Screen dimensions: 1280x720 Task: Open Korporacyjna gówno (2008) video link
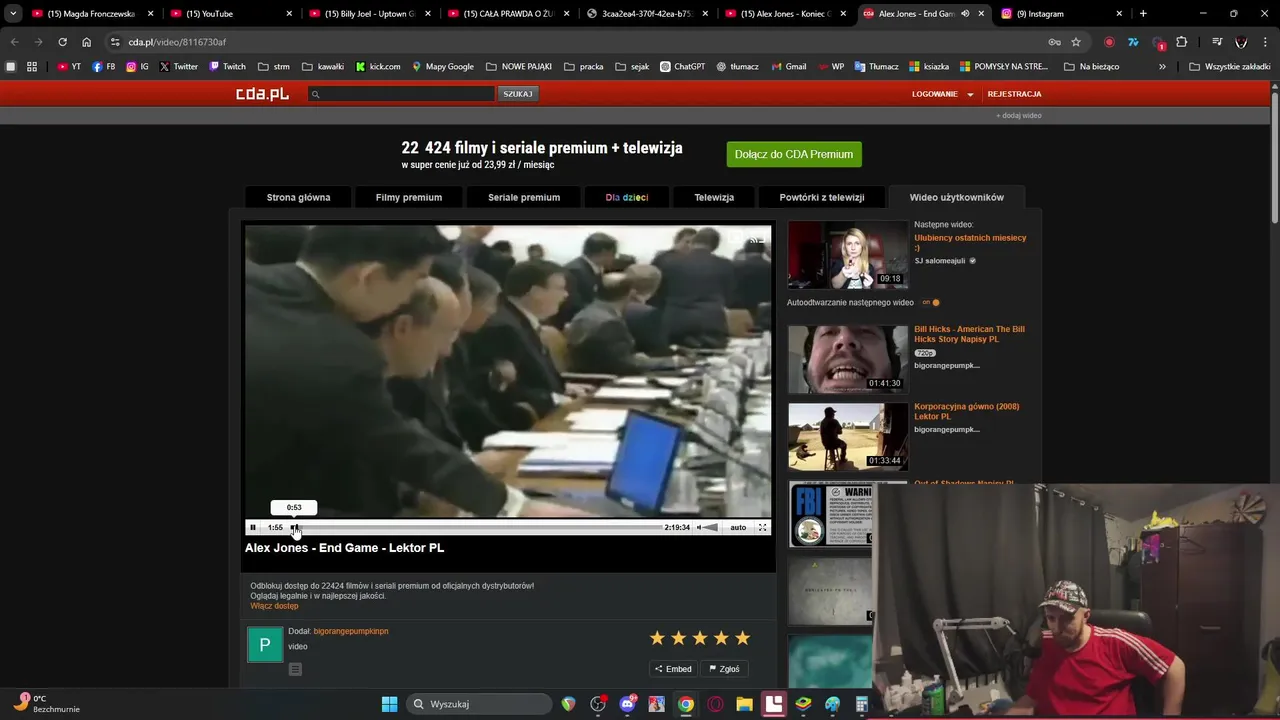966,411
